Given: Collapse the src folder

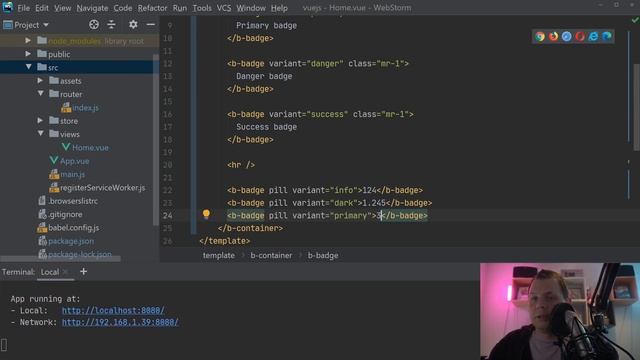Looking at the screenshot, I should pos(28,67).
